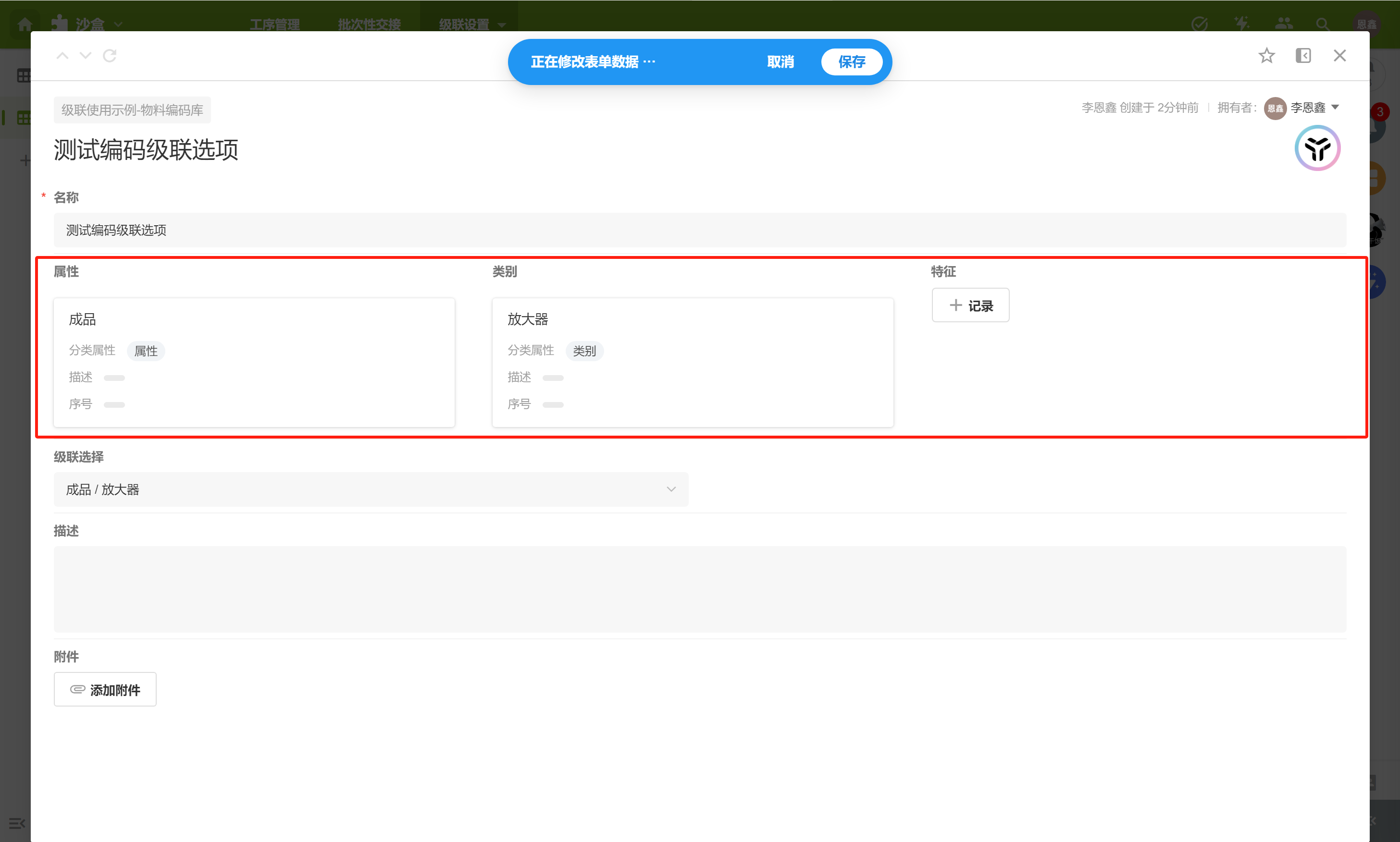Image resolution: width=1400 pixels, height=842 pixels.
Task: Open the 成品 attribute card
Action: point(254,362)
